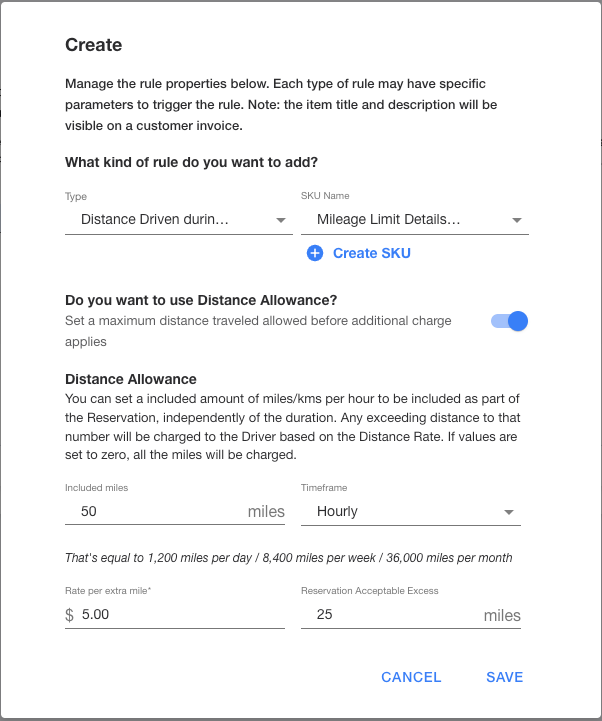Viewport: 602px width, 721px height.
Task: Open the Timeframe dropdown arrow
Action: 509,512
